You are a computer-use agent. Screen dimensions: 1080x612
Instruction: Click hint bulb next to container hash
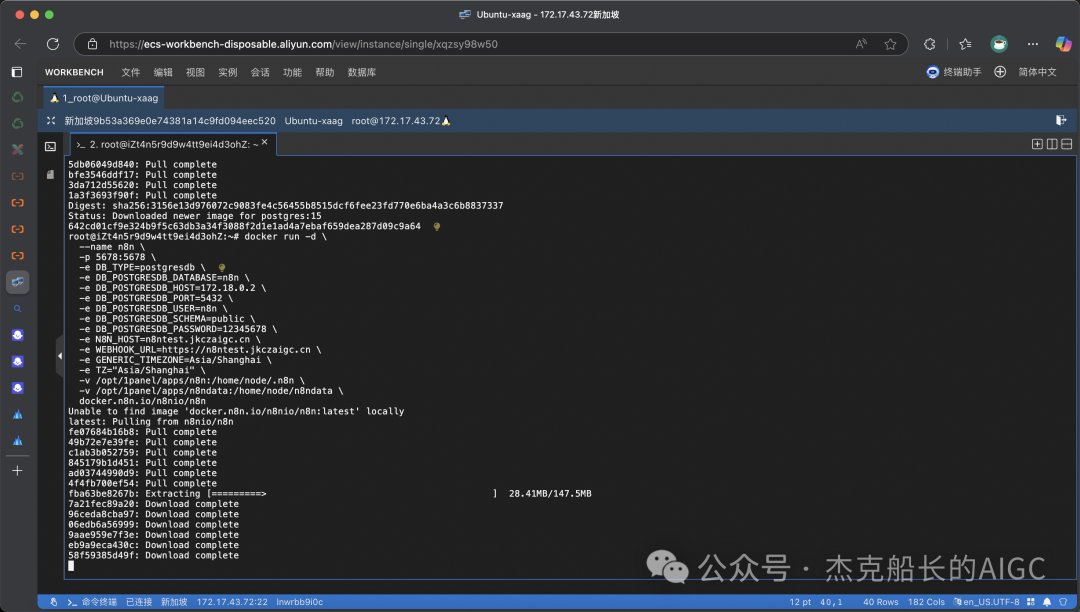pyautogui.click(x=437, y=226)
